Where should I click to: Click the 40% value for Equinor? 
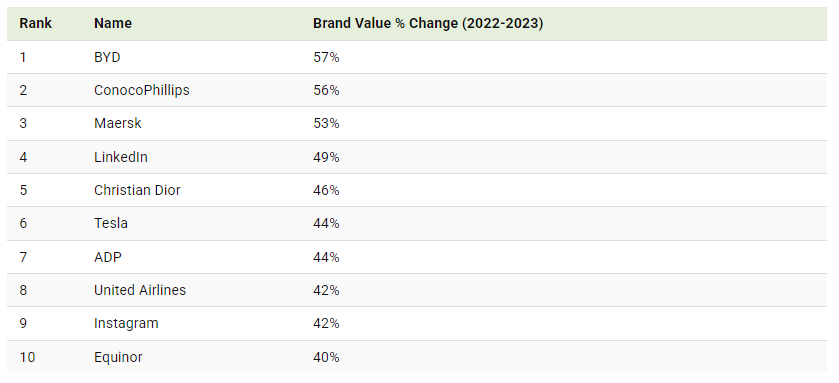326,357
